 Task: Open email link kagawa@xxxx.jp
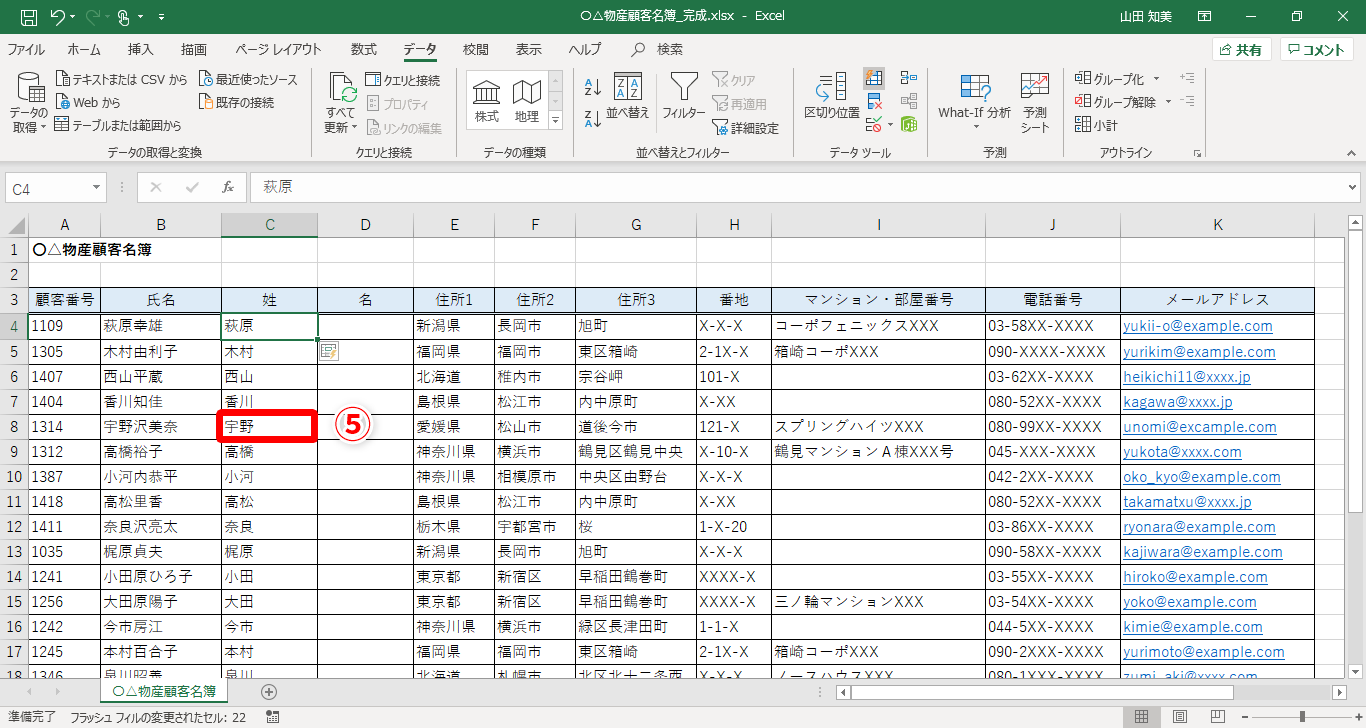pyautogui.click(x=1179, y=402)
